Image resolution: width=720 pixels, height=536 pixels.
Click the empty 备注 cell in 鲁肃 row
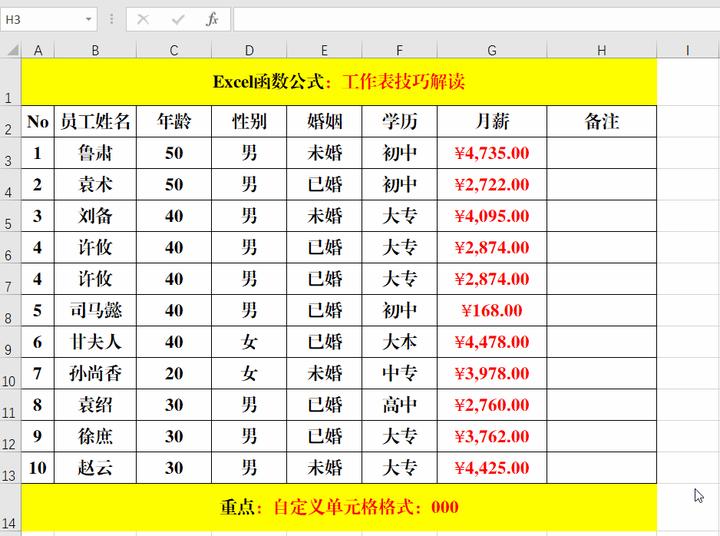tap(602, 153)
